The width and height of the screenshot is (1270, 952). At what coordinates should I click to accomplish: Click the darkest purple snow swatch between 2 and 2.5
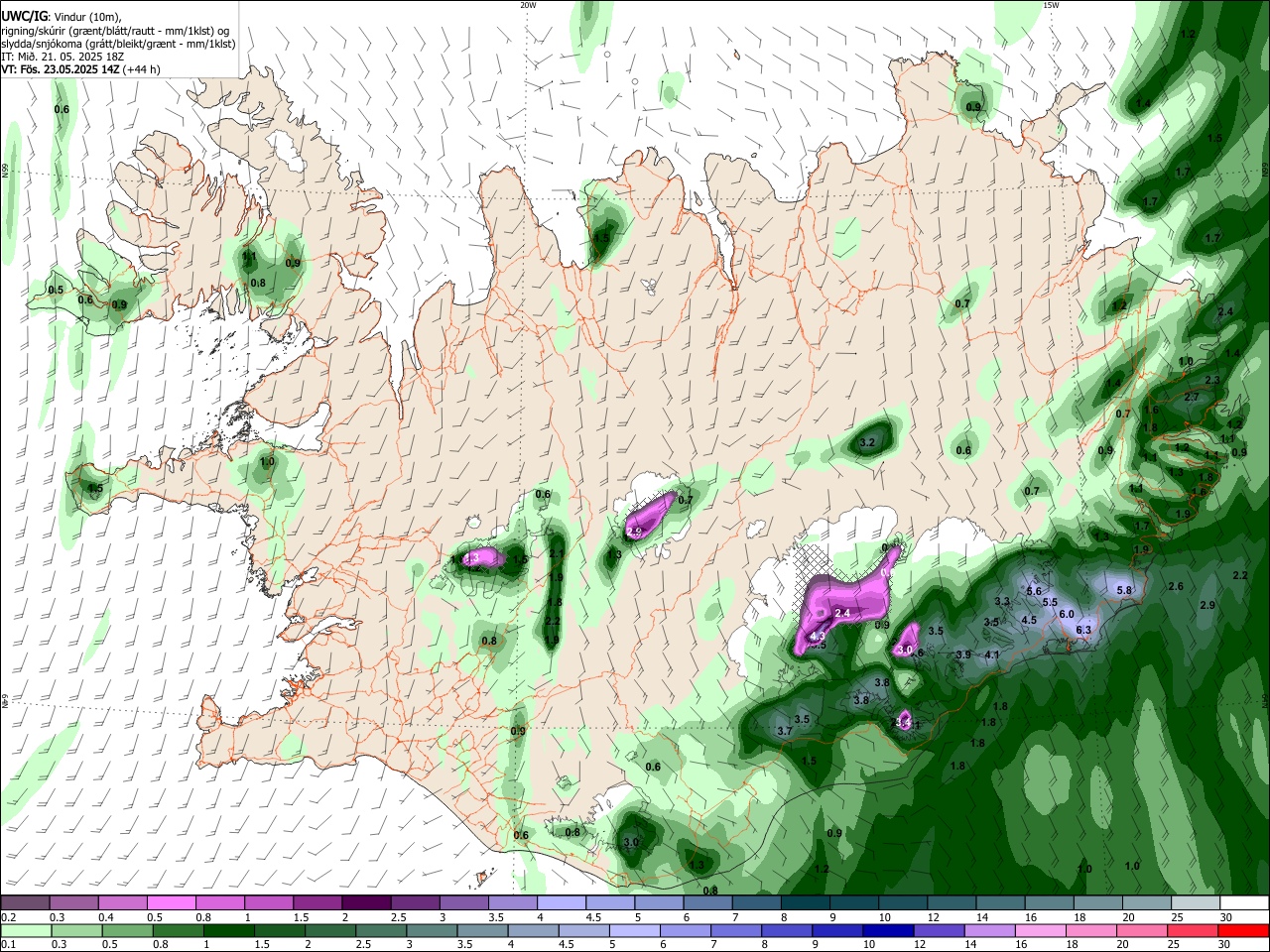pos(365,903)
